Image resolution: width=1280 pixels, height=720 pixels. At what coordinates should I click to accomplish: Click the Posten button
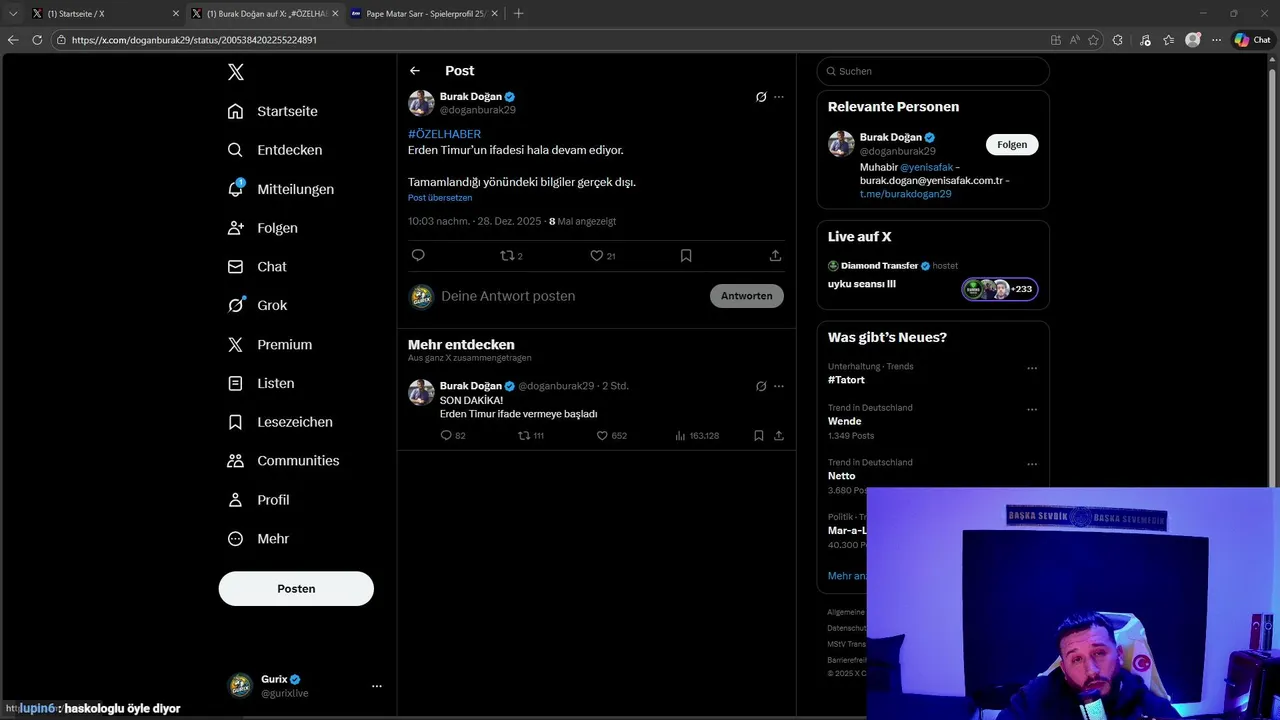coord(296,589)
